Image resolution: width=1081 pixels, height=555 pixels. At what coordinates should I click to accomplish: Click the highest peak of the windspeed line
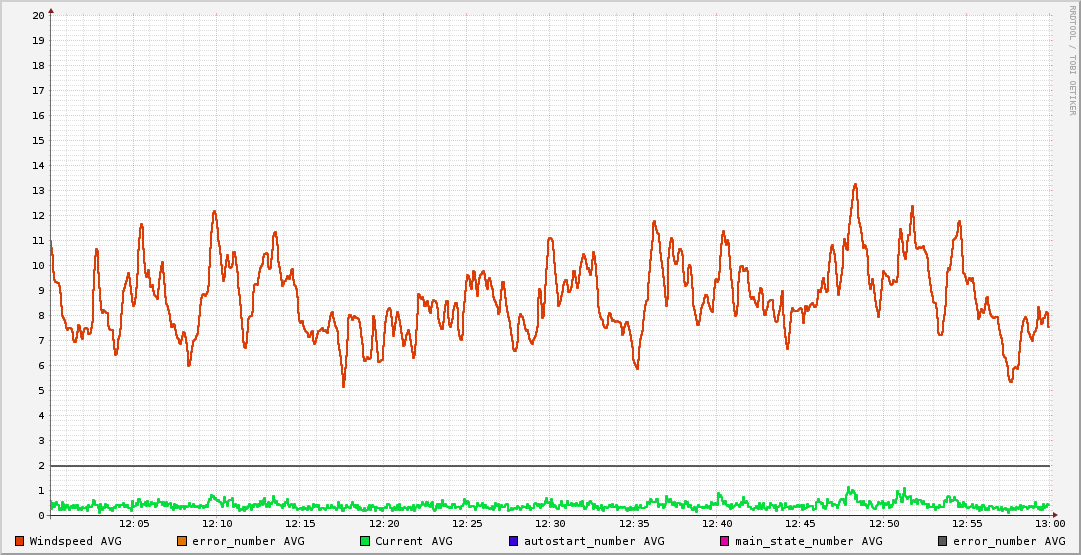(855, 185)
